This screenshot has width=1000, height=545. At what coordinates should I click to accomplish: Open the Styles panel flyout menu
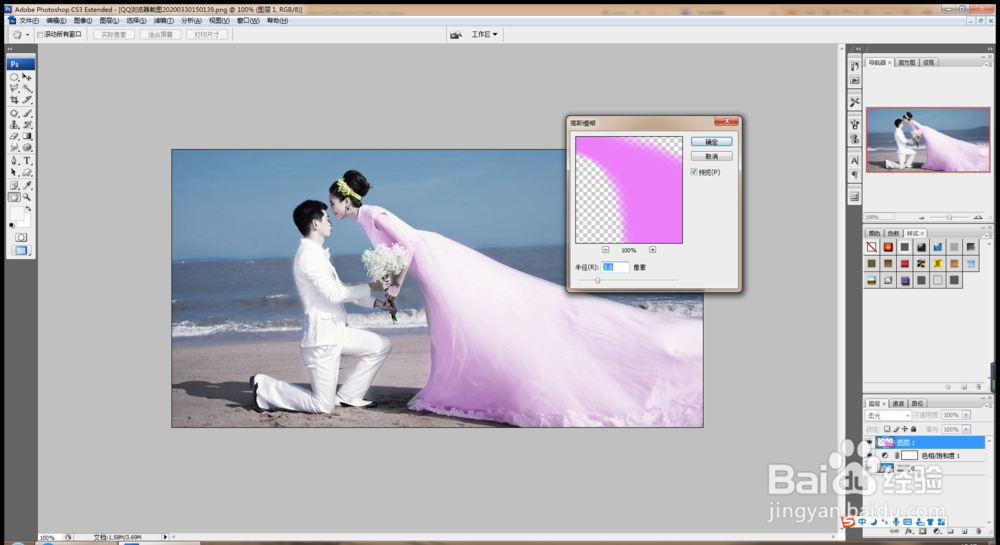[x=988, y=235]
